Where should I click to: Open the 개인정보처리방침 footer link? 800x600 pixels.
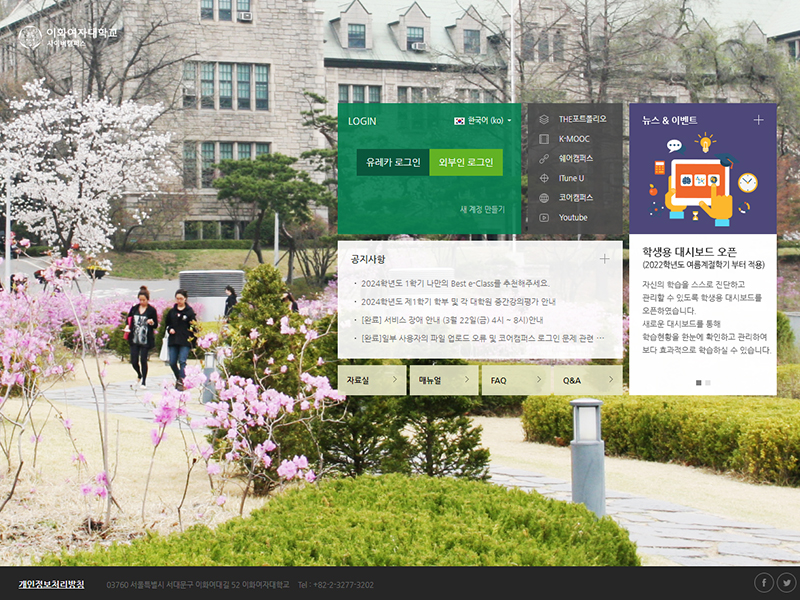[x=52, y=585]
